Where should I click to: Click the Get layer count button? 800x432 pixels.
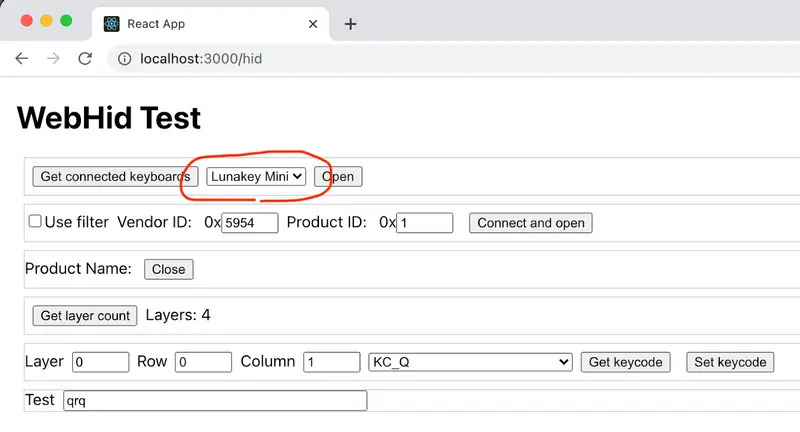[x=85, y=316]
